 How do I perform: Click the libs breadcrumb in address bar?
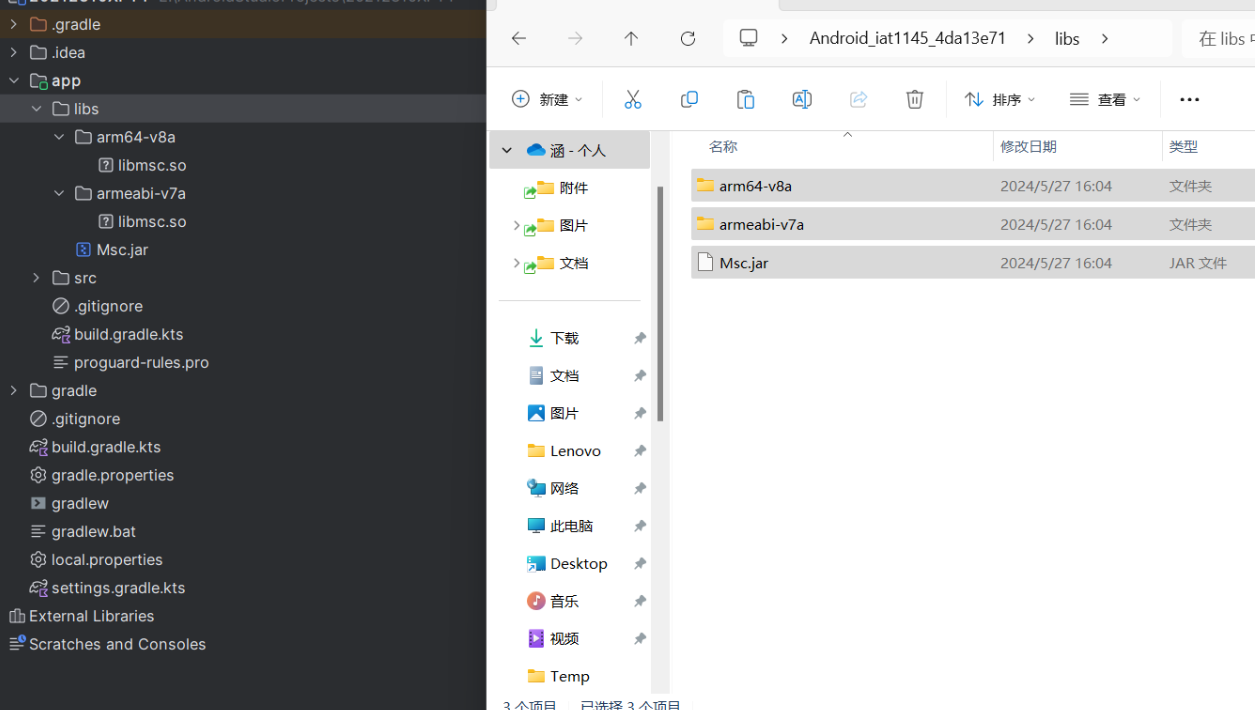coord(1067,39)
